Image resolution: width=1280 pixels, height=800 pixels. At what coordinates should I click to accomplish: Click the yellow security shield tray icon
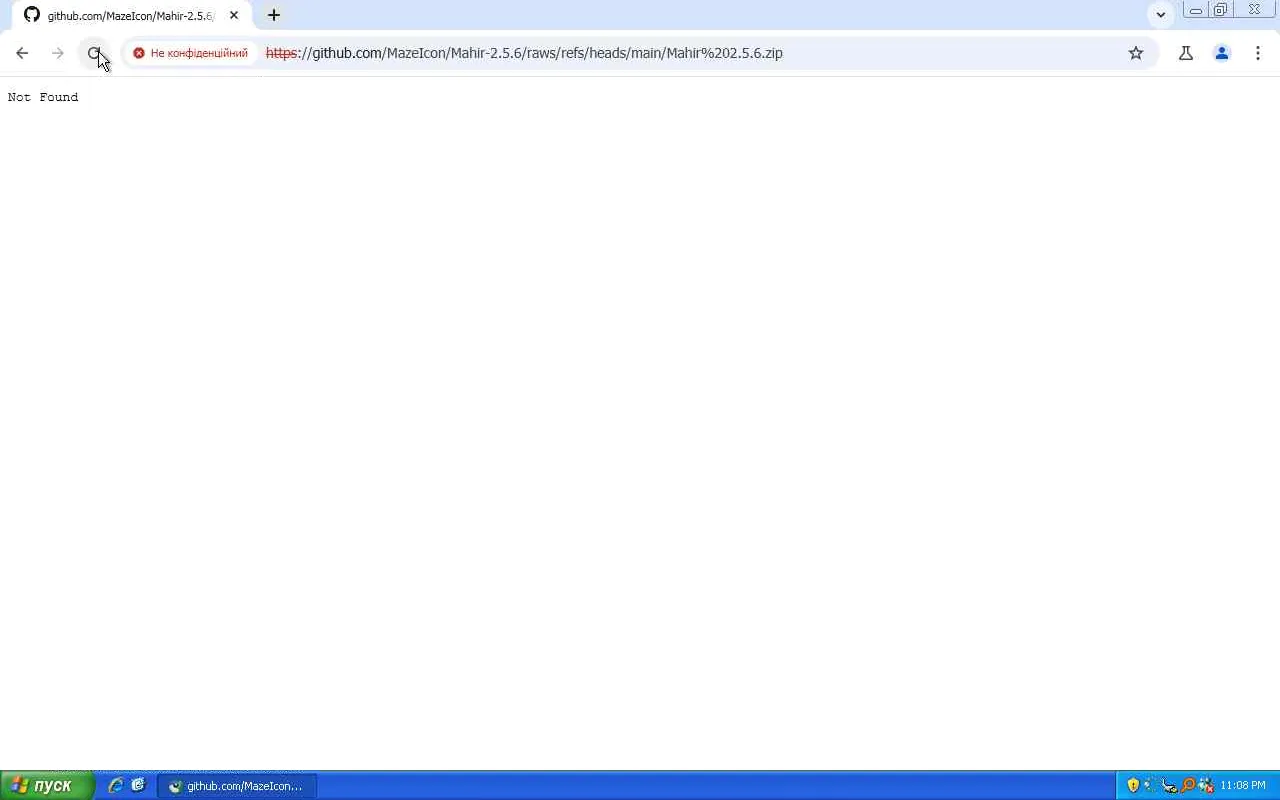[1133, 786]
